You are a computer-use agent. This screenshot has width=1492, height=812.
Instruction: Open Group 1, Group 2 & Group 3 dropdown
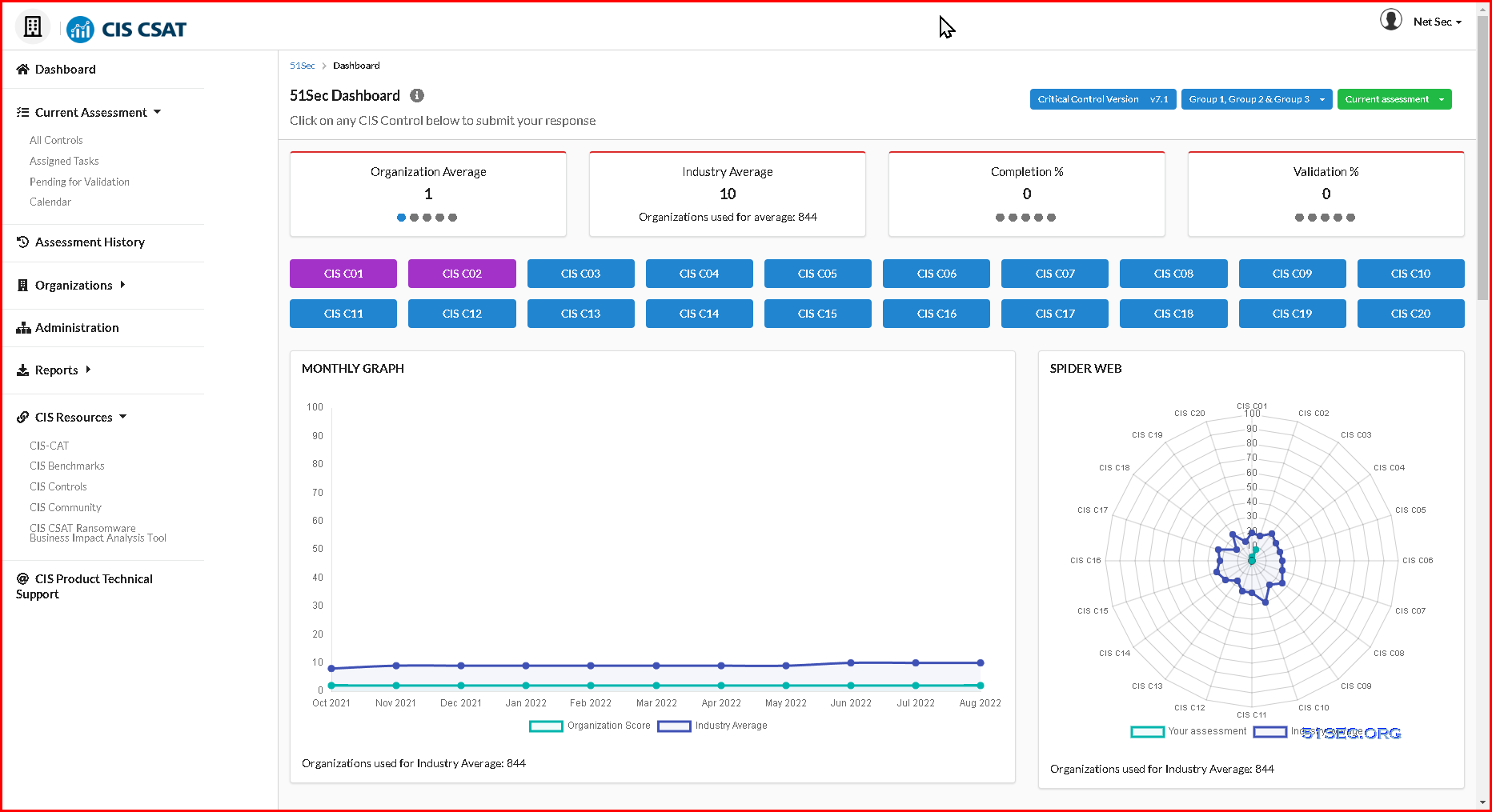[x=1257, y=99]
